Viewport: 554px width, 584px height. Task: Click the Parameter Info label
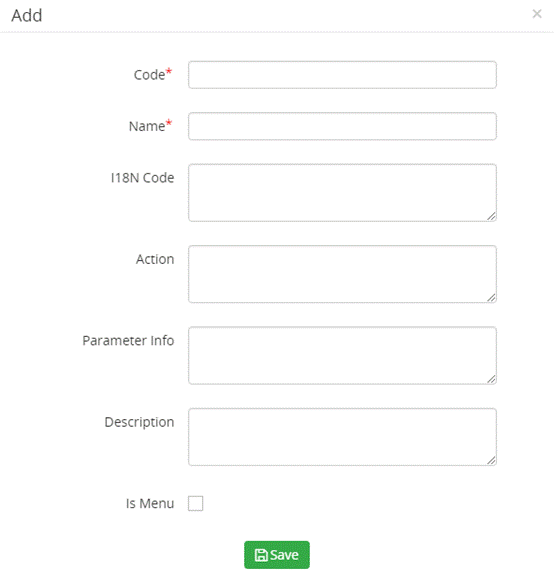[x=128, y=341]
